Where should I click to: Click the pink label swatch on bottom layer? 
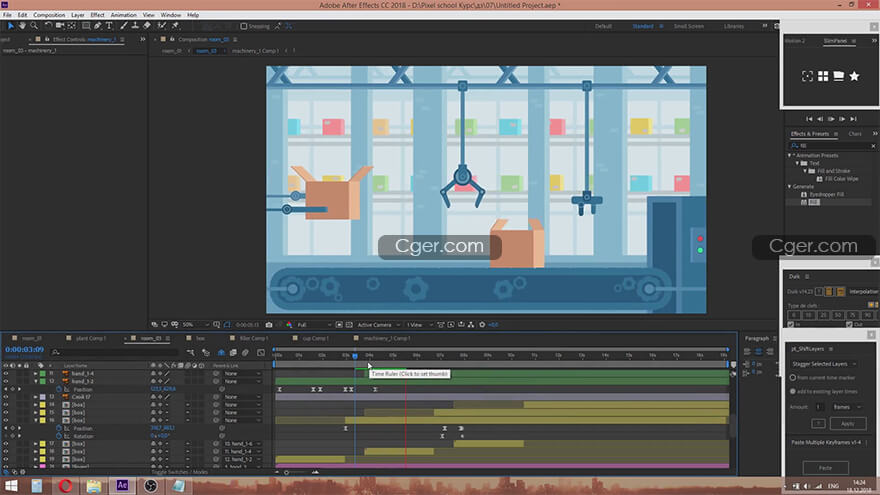pos(43,466)
